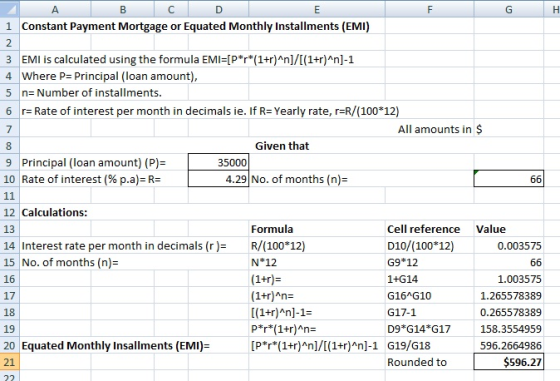Select the value 1.265578389
Screen dimensions: 560x381
point(509,296)
